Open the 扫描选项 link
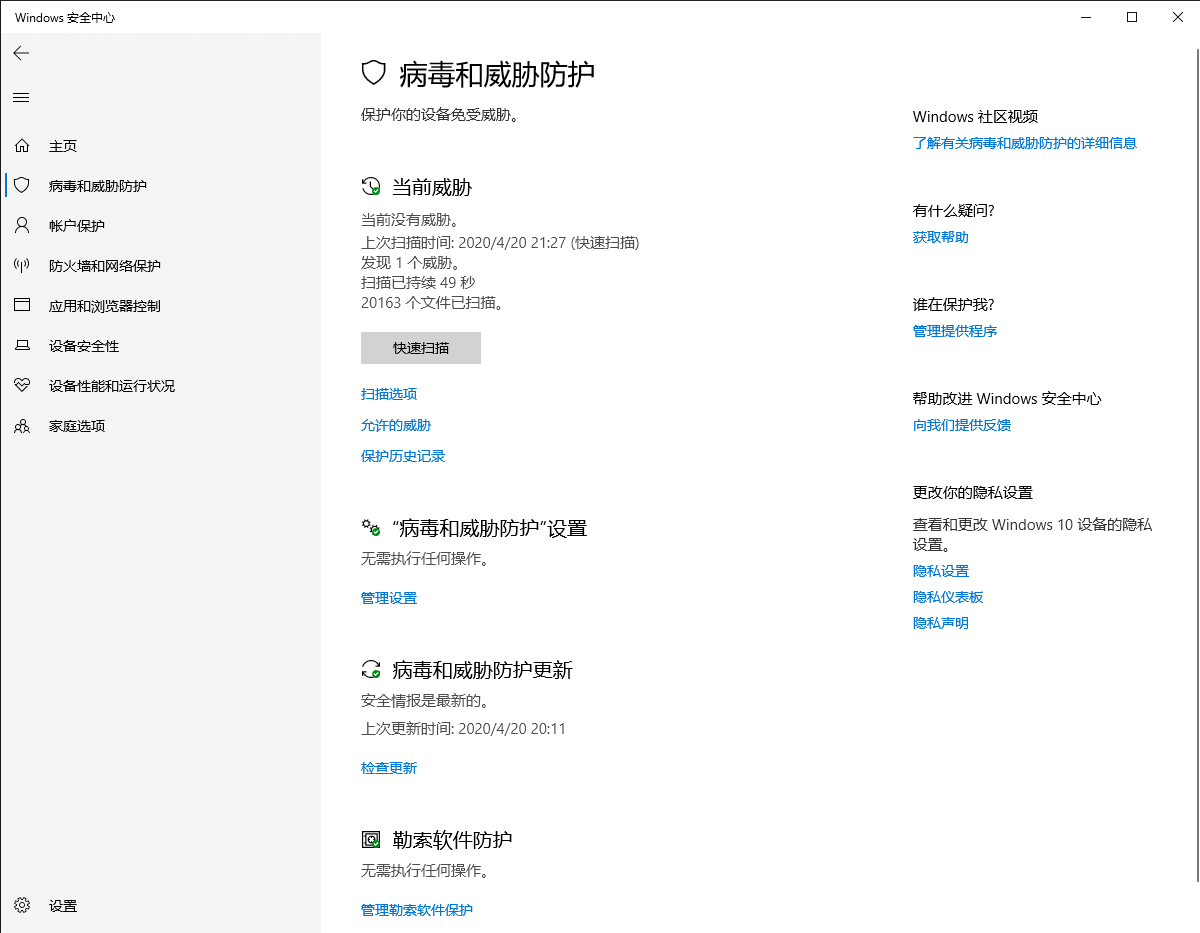 (389, 394)
